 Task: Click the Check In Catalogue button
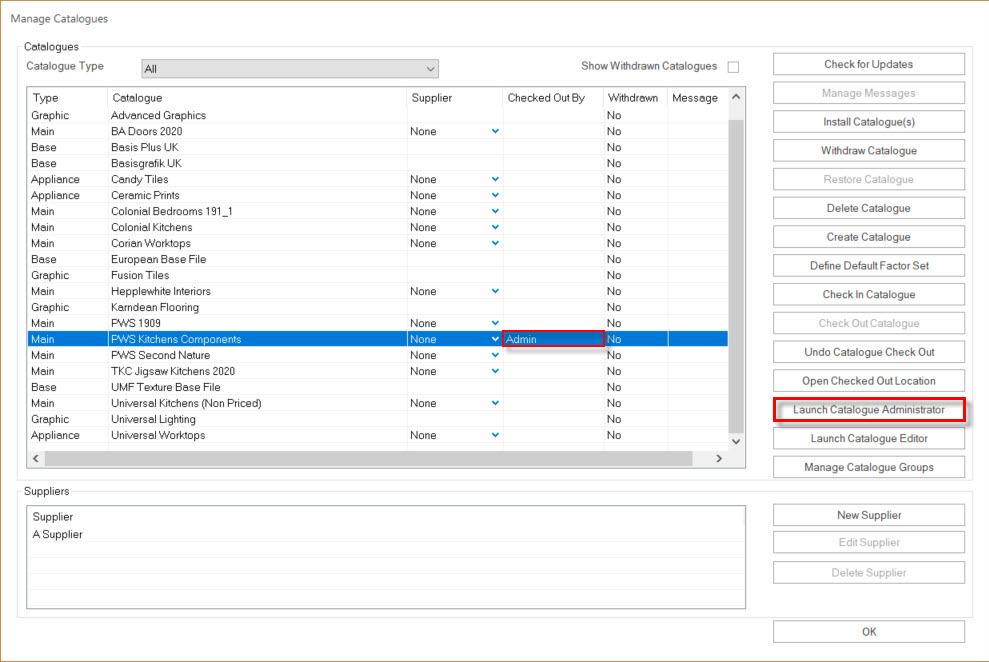[869, 294]
